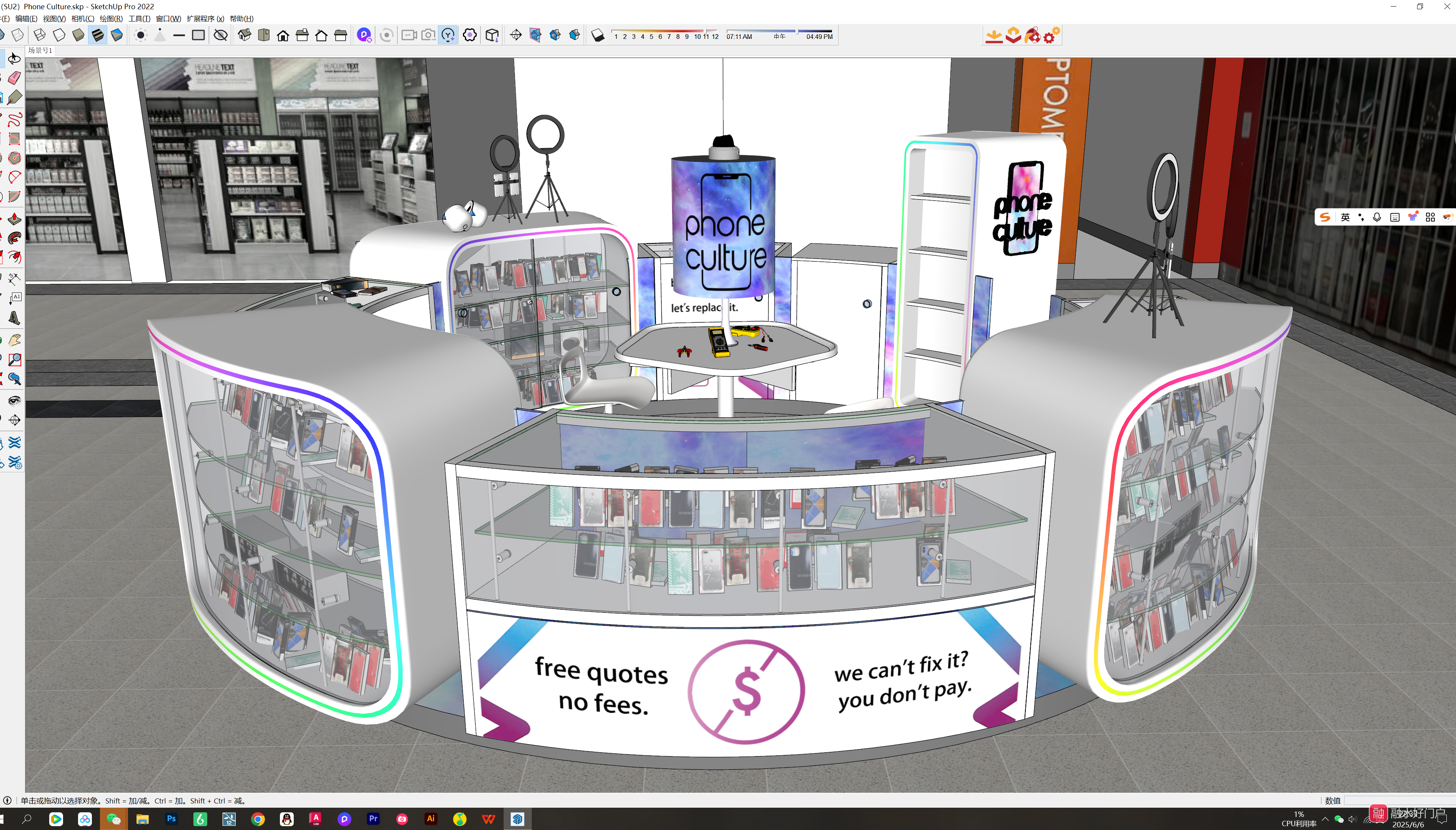Viewport: 1456px width, 830px height.
Task: Toggle hidden geometry eye icon
Action: pos(221,35)
